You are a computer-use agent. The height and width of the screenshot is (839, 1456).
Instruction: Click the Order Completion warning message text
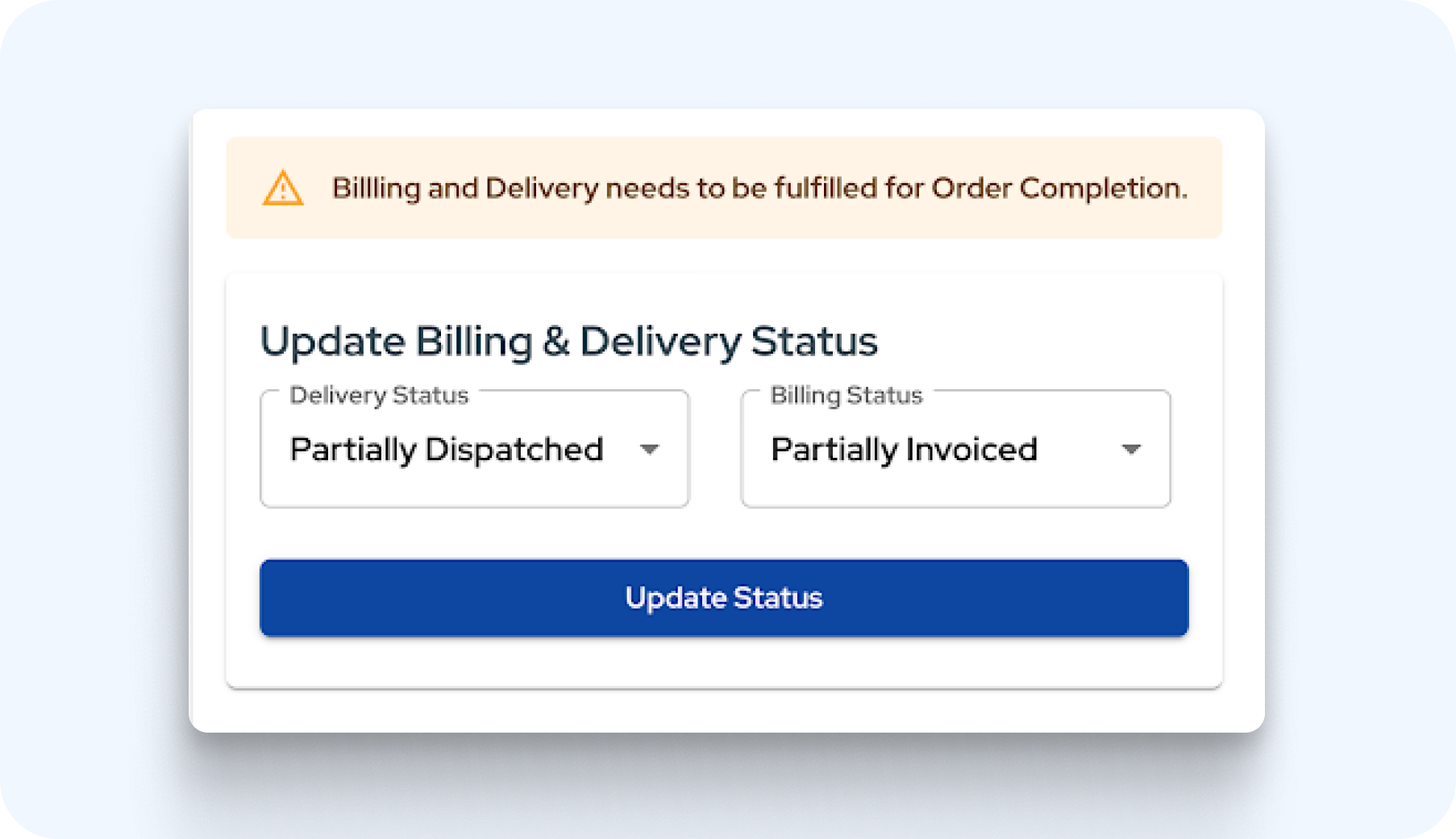point(759,189)
